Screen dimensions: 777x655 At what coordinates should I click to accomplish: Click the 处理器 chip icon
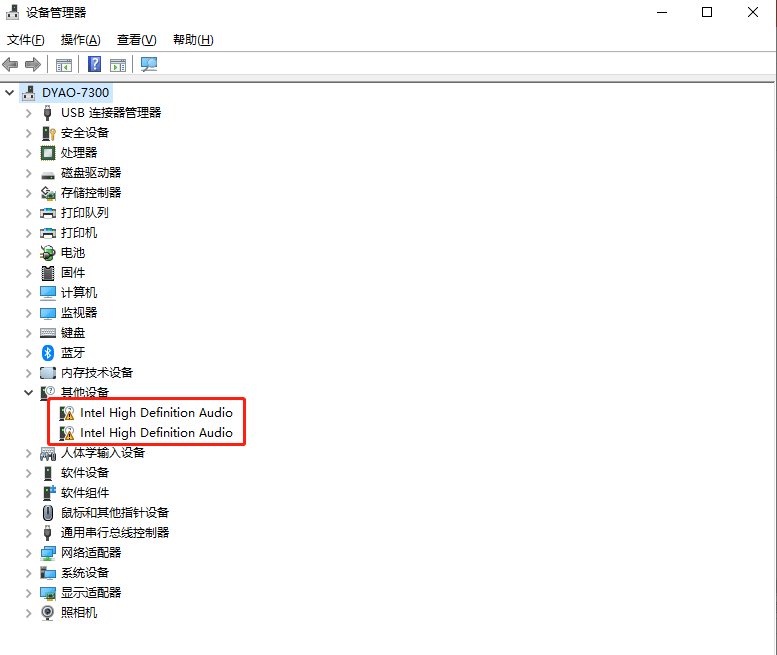coord(48,153)
